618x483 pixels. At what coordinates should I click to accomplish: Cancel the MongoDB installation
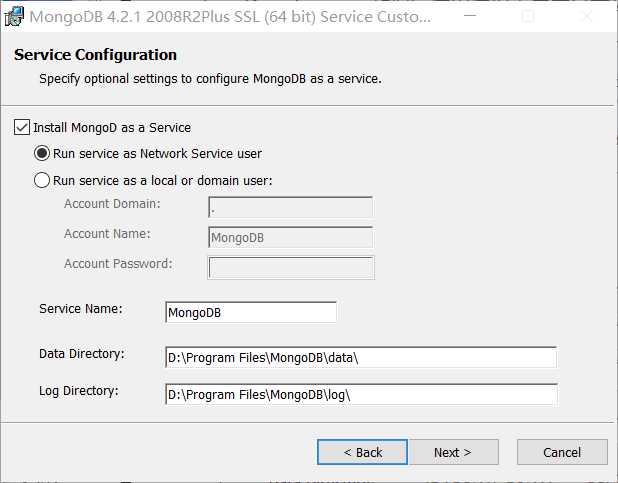coord(562,452)
